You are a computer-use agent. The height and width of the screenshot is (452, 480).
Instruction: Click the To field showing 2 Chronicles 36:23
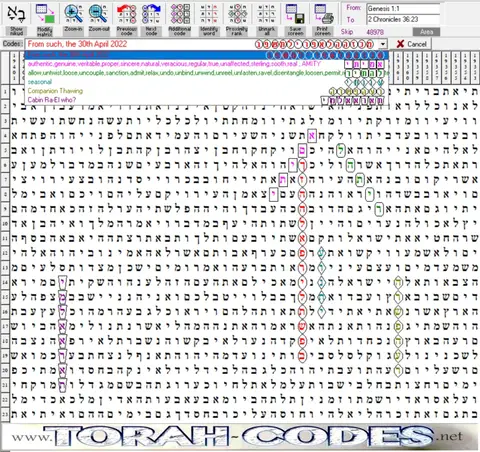point(403,19)
